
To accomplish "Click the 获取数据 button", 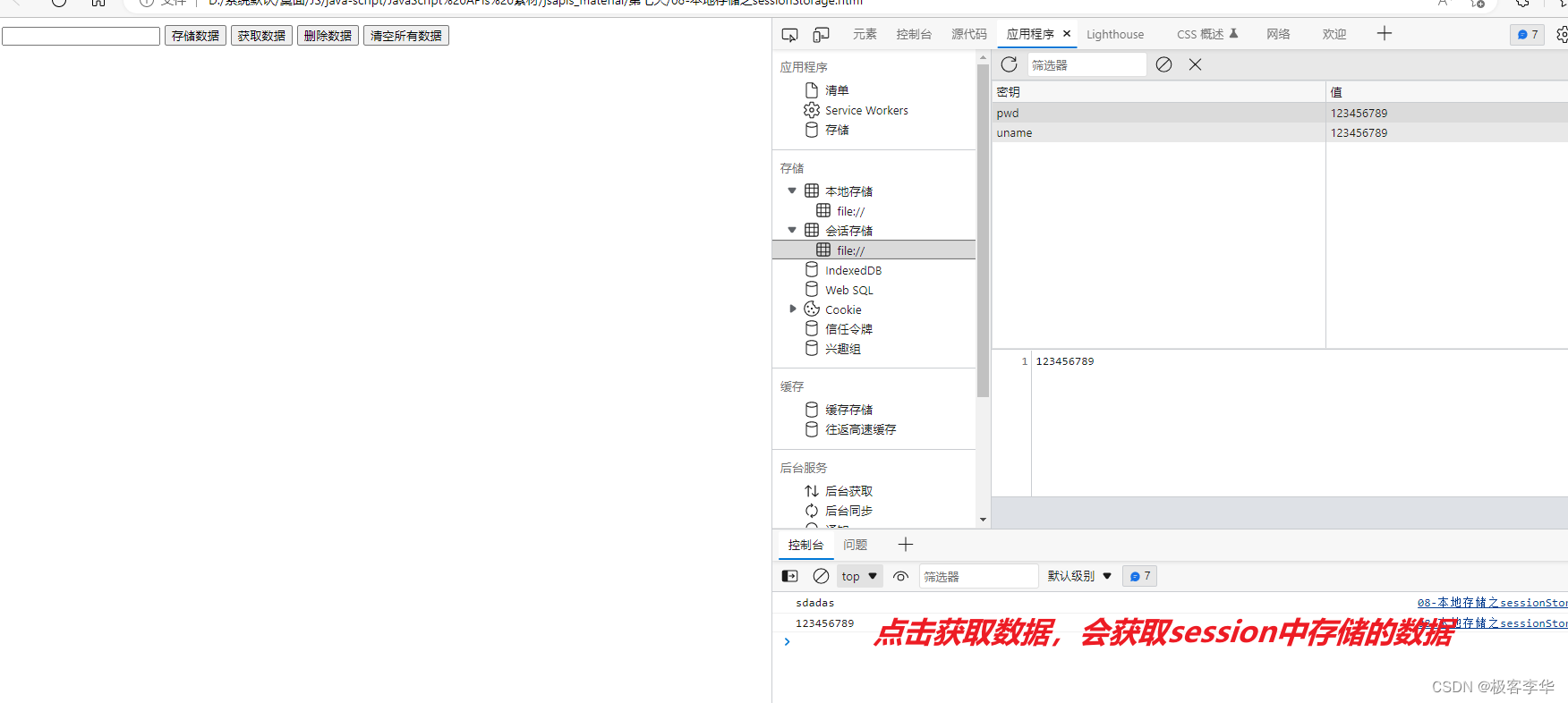I will (261, 36).
